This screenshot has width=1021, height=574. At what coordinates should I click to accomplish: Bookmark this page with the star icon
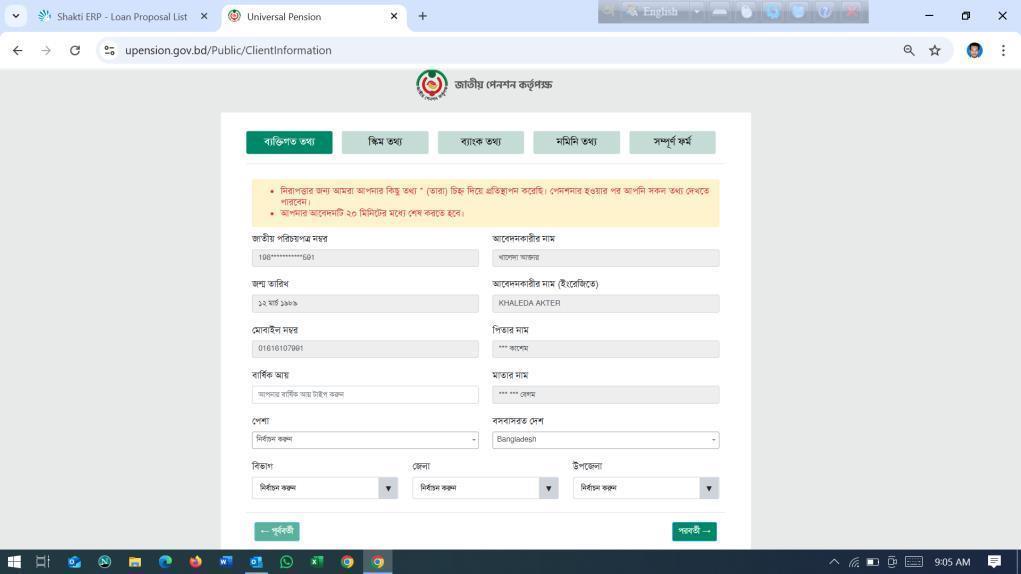pyautogui.click(x=935, y=50)
